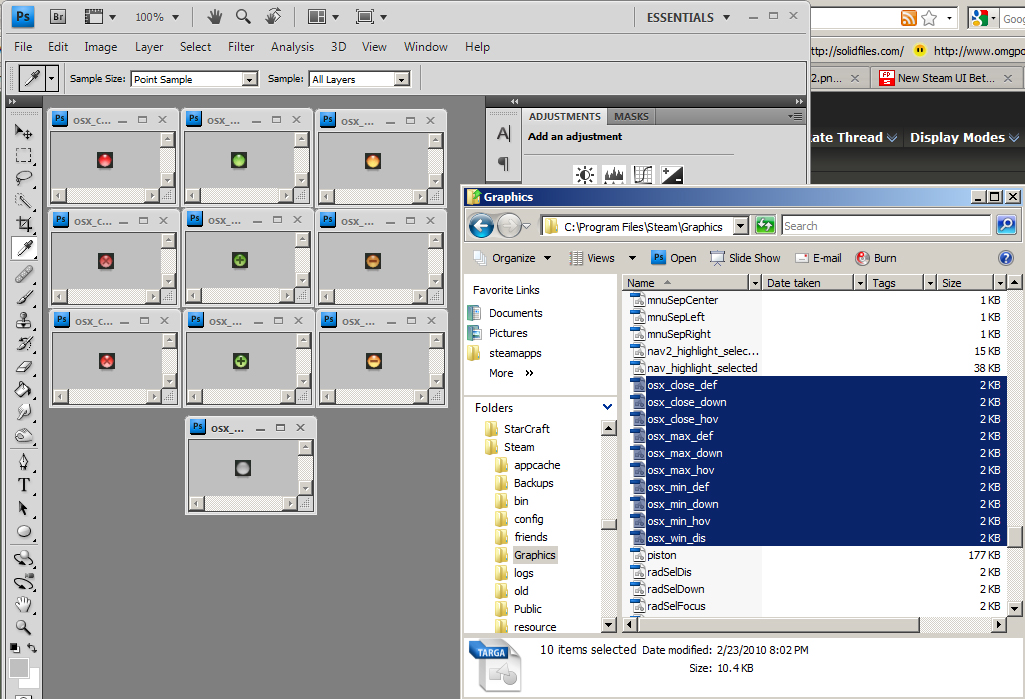
Task: Collapse the Folders pane in Explorer
Action: pyautogui.click(x=607, y=408)
